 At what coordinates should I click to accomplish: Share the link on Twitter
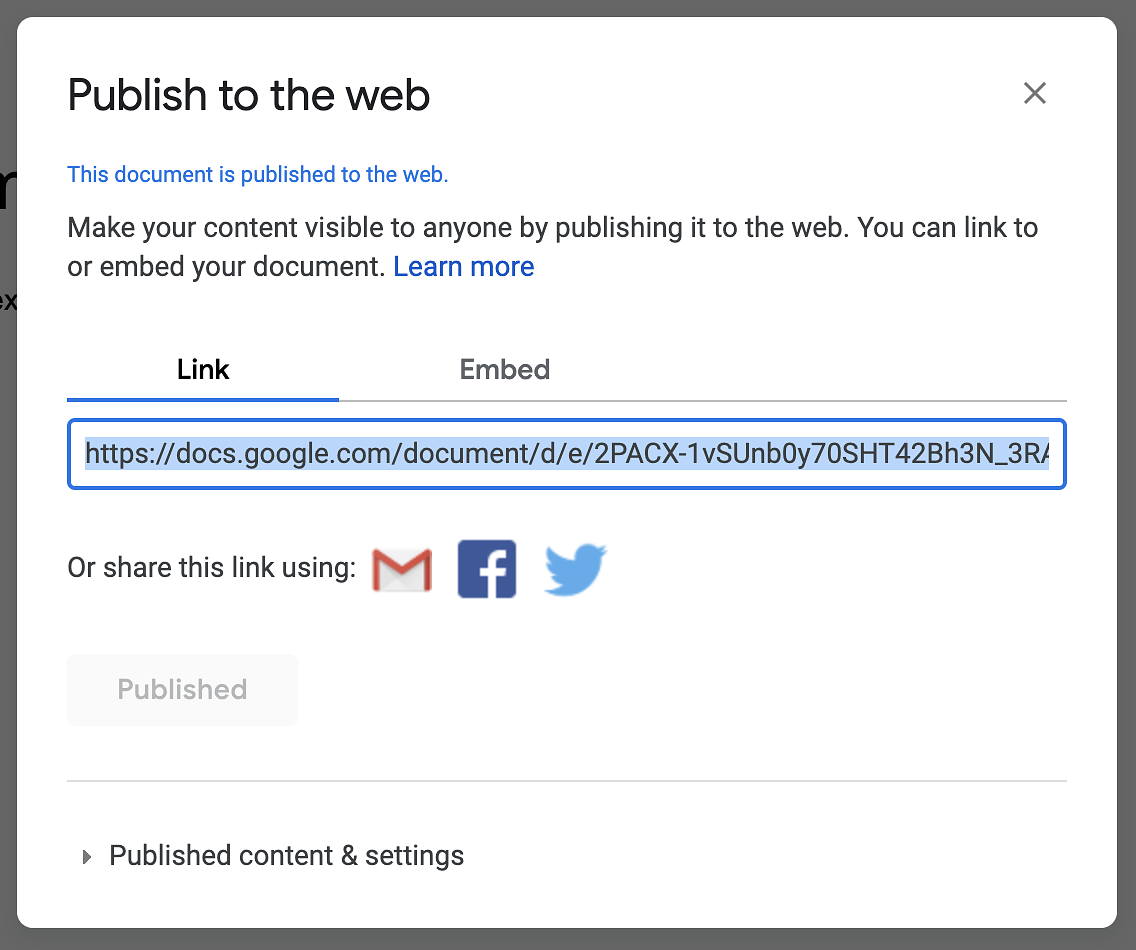pyautogui.click(x=575, y=570)
